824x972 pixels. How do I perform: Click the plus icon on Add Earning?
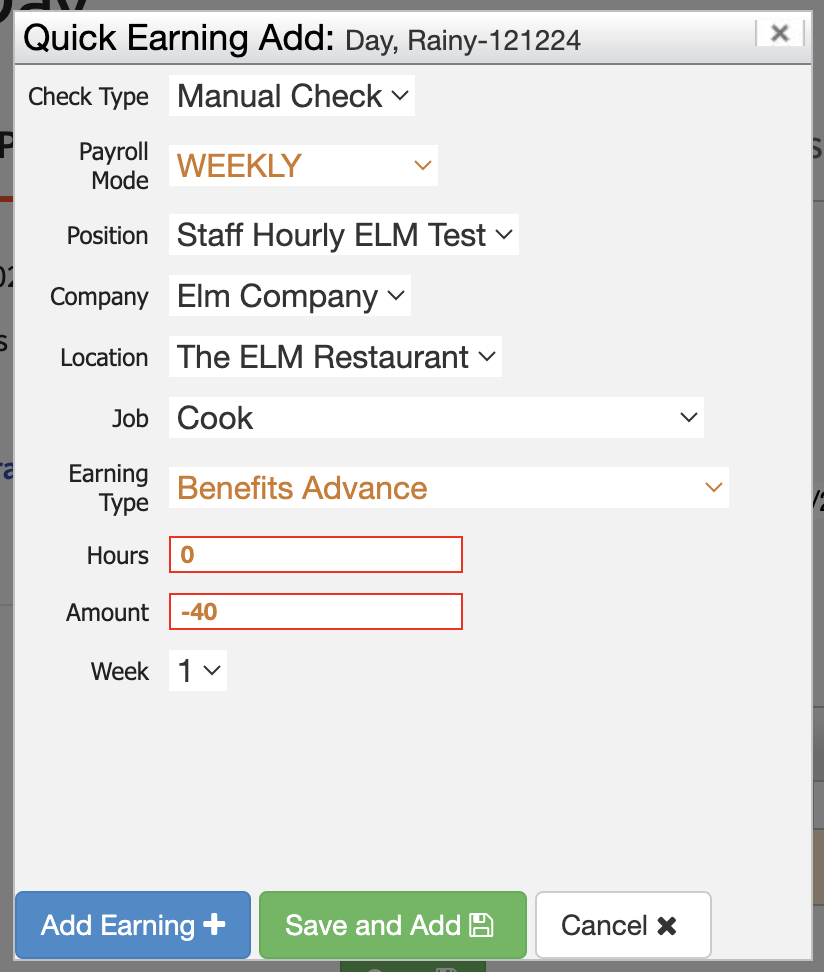coord(214,926)
